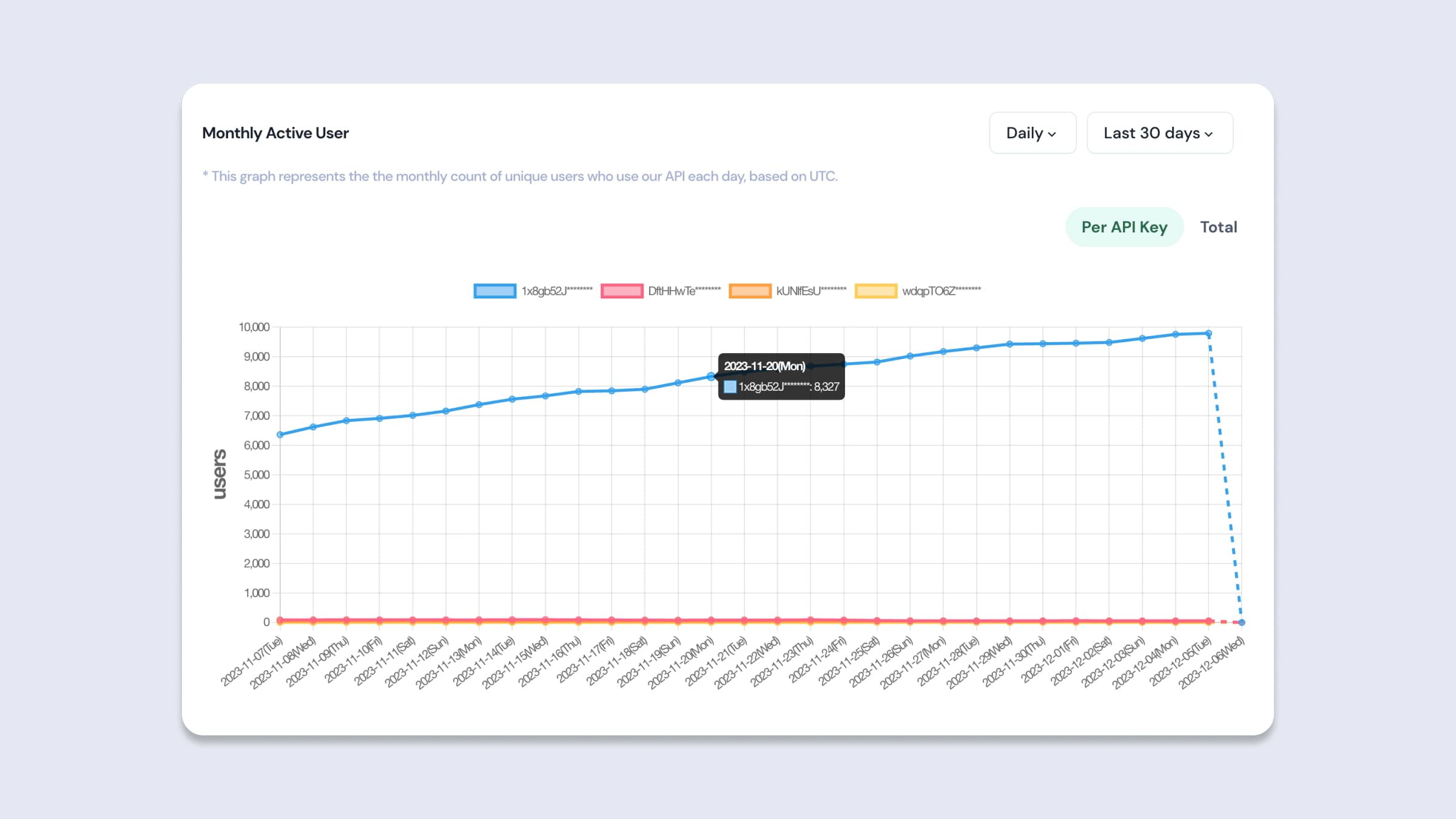Image resolution: width=1456 pixels, height=819 pixels.
Task: Click the blue data point for 2023-12-03
Action: click(1142, 339)
